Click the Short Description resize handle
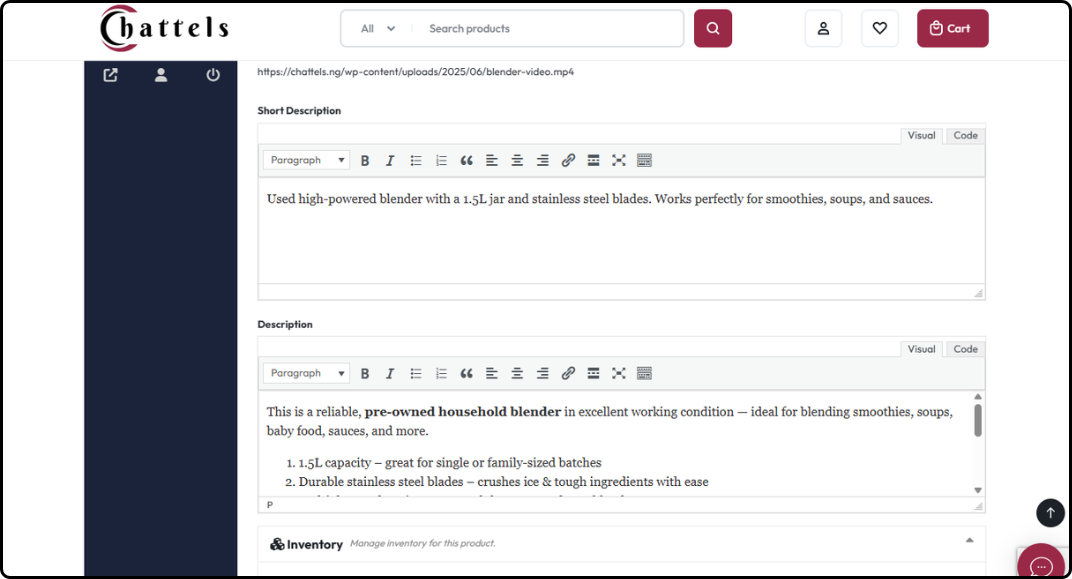 [978, 293]
